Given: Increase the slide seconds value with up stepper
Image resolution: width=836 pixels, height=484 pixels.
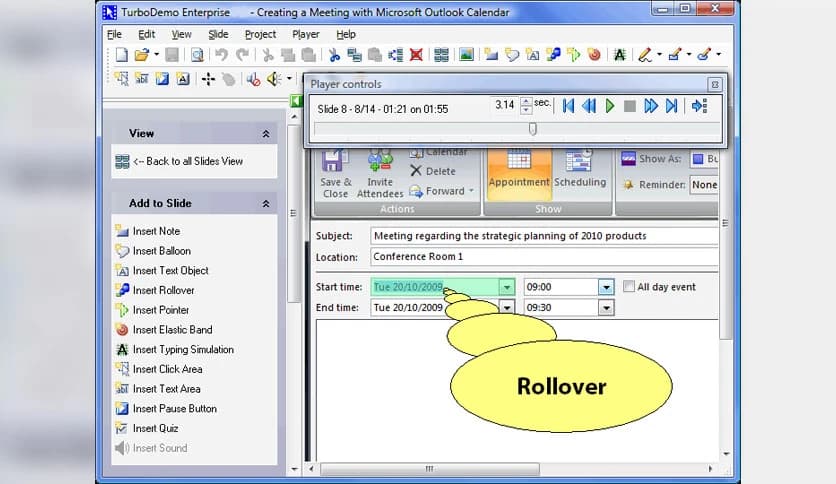Looking at the screenshot, I should 526,101.
